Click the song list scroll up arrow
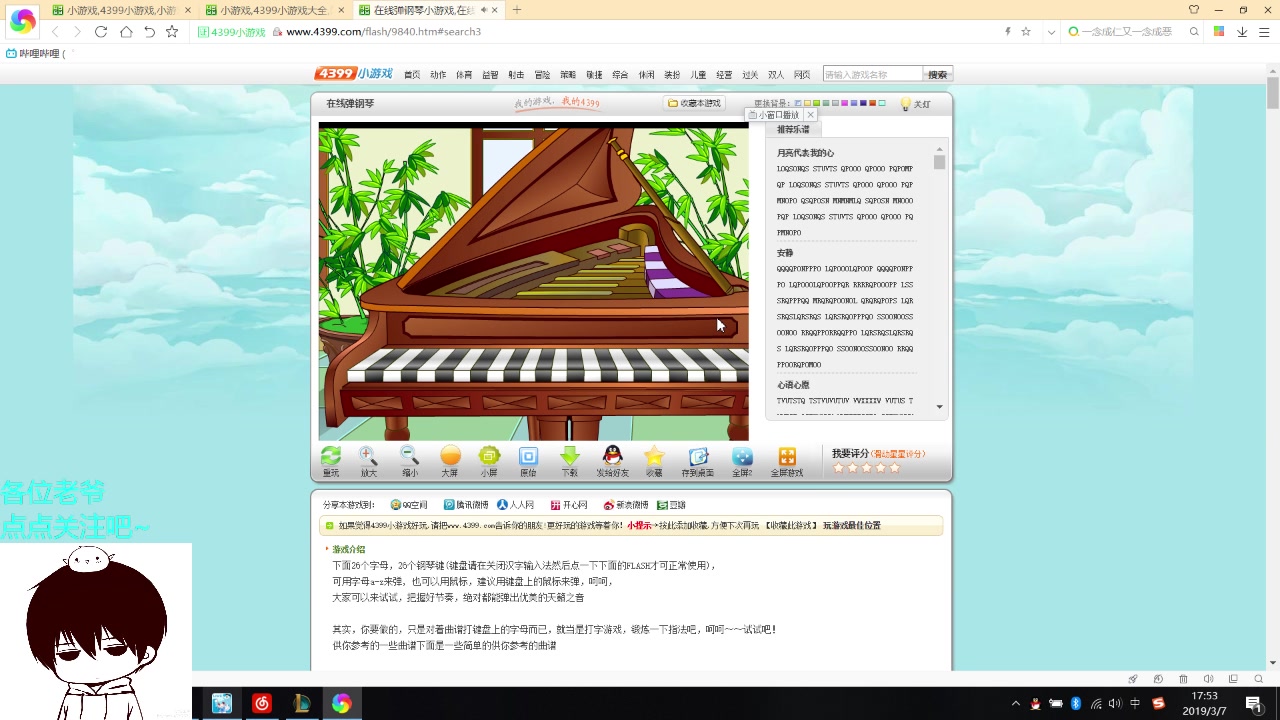1280x720 pixels. pyautogui.click(x=940, y=149)
